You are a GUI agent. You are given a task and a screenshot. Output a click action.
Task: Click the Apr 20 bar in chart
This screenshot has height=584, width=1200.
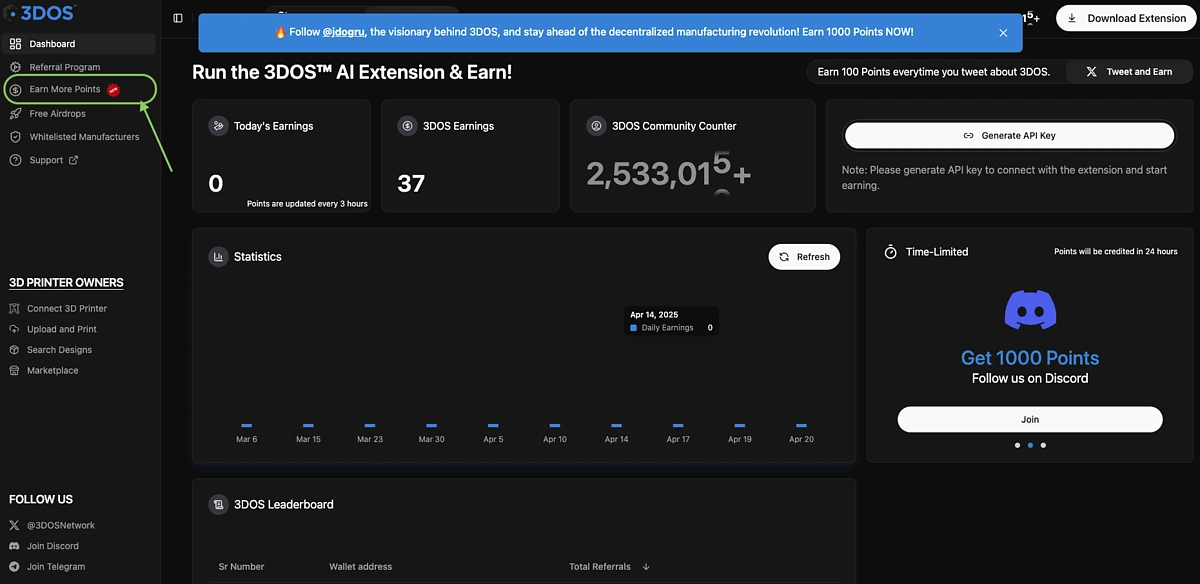801,426
